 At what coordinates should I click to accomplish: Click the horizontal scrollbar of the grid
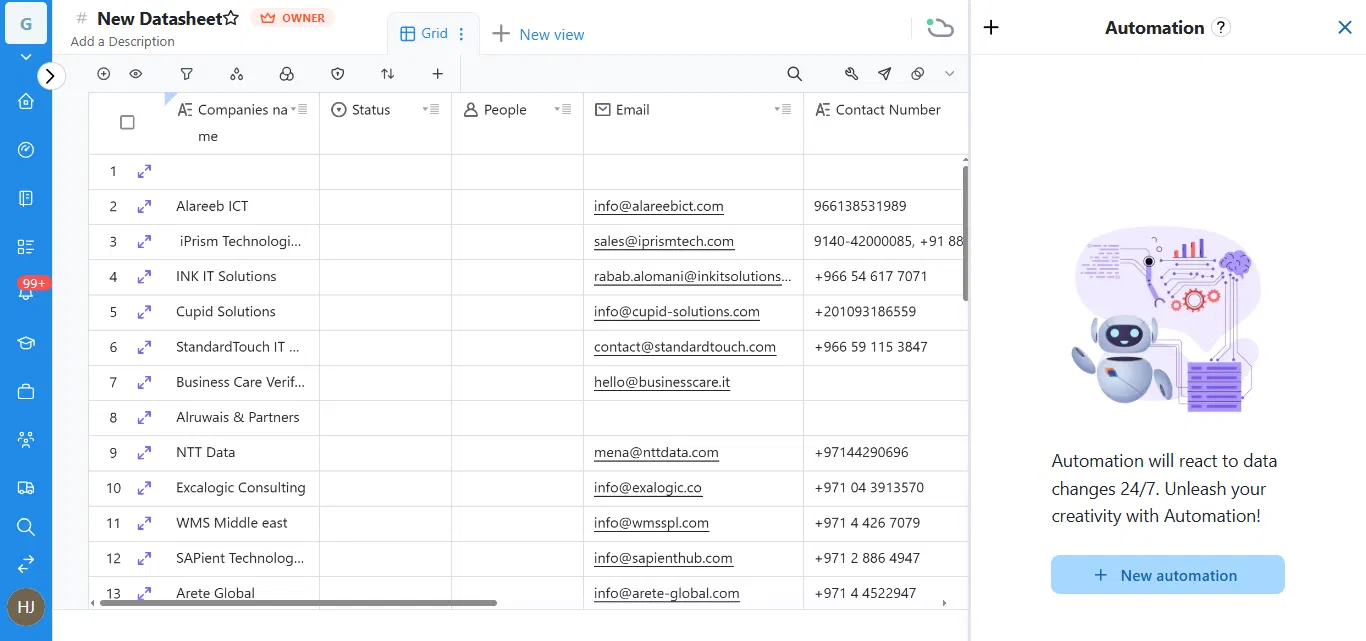296,603
